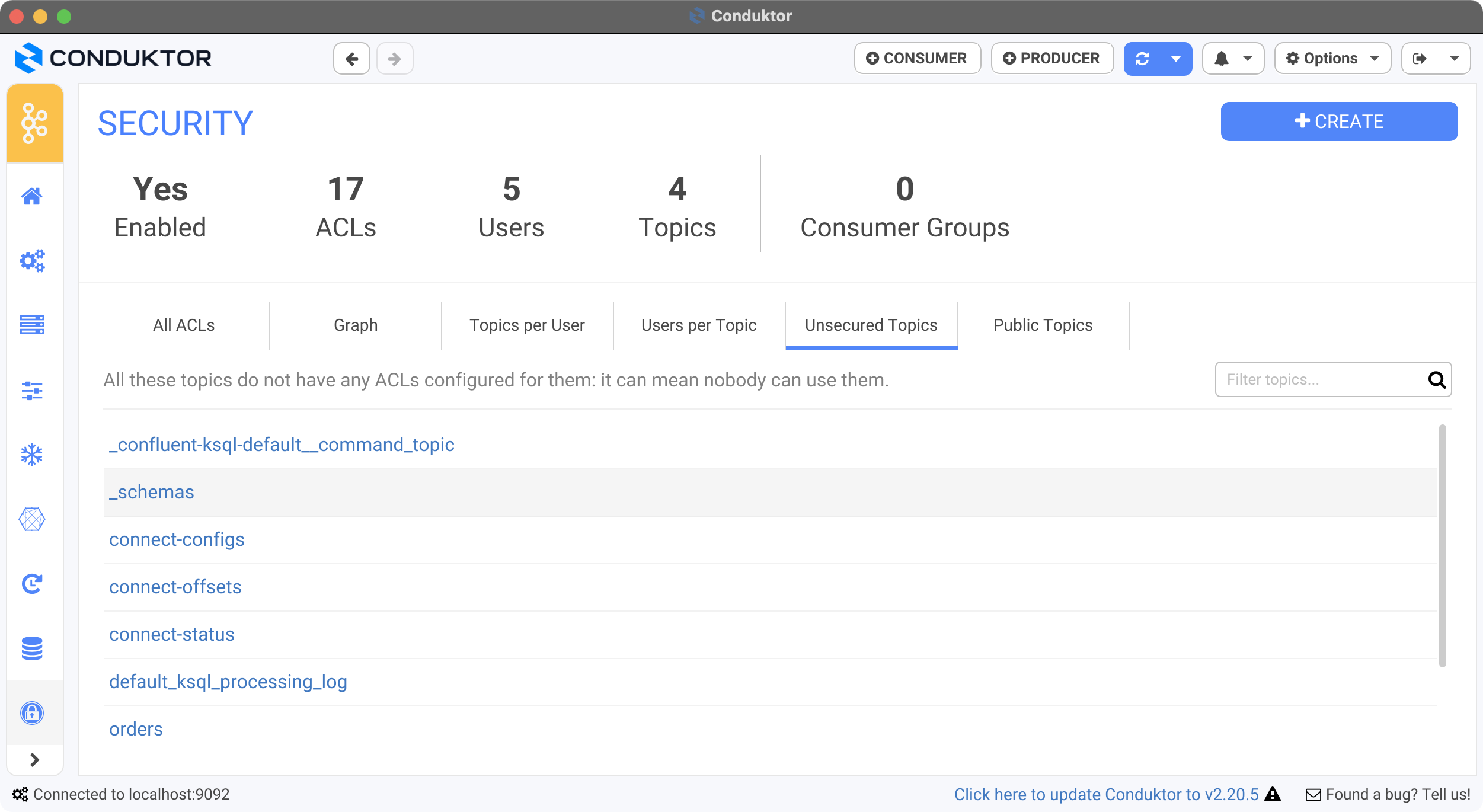Select the Security lock icon in sidebar
This screenshot has height=812, width=1483.
(32, 712)
